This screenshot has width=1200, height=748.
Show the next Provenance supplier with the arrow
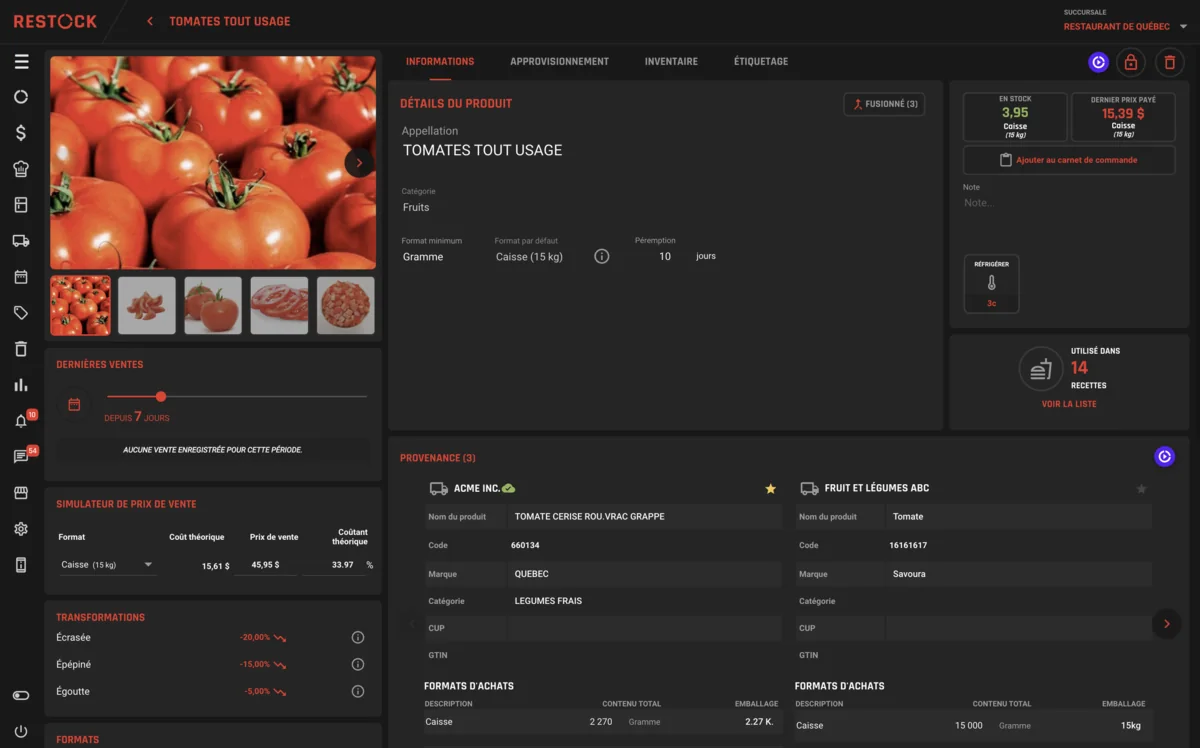pos(1166,624)
